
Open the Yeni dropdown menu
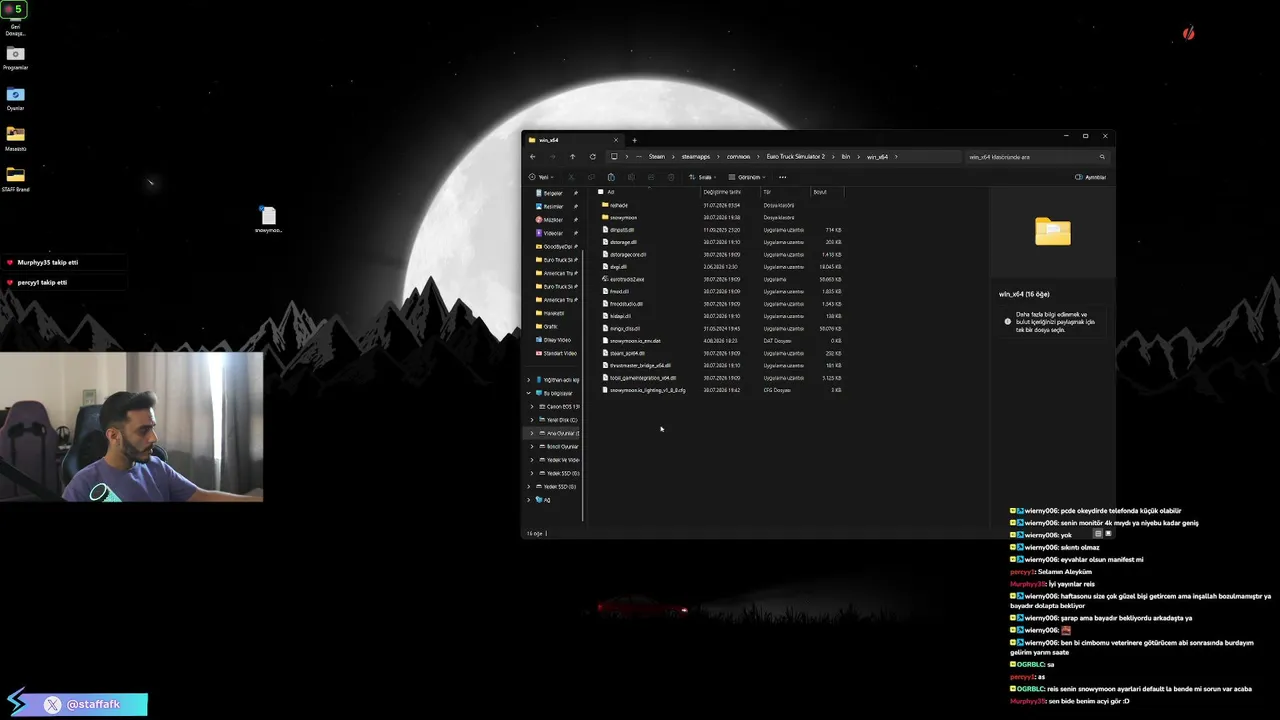[x=541, y=177]
